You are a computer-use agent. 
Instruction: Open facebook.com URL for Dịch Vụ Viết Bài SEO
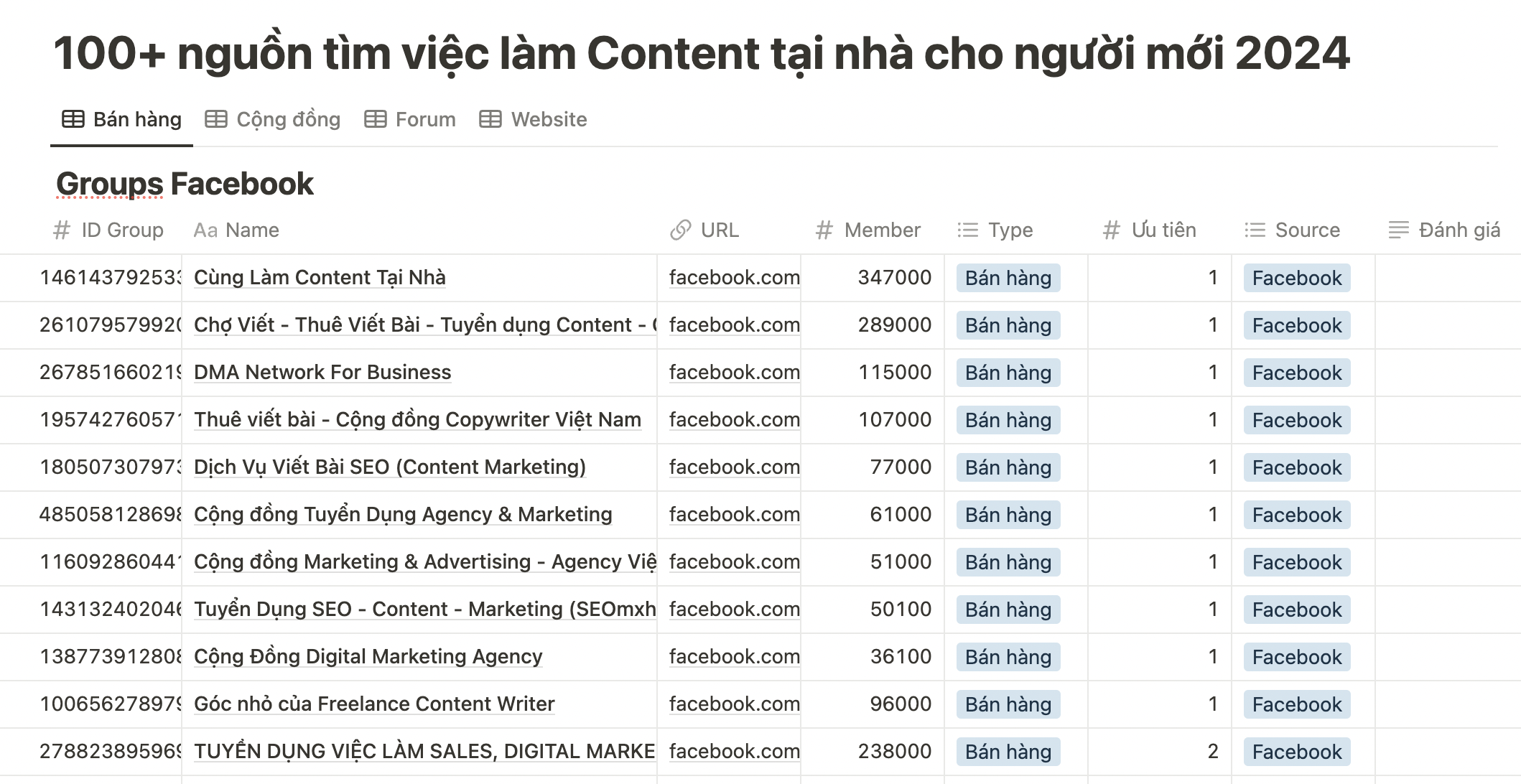pyautogui.click(x=734, y=467)
